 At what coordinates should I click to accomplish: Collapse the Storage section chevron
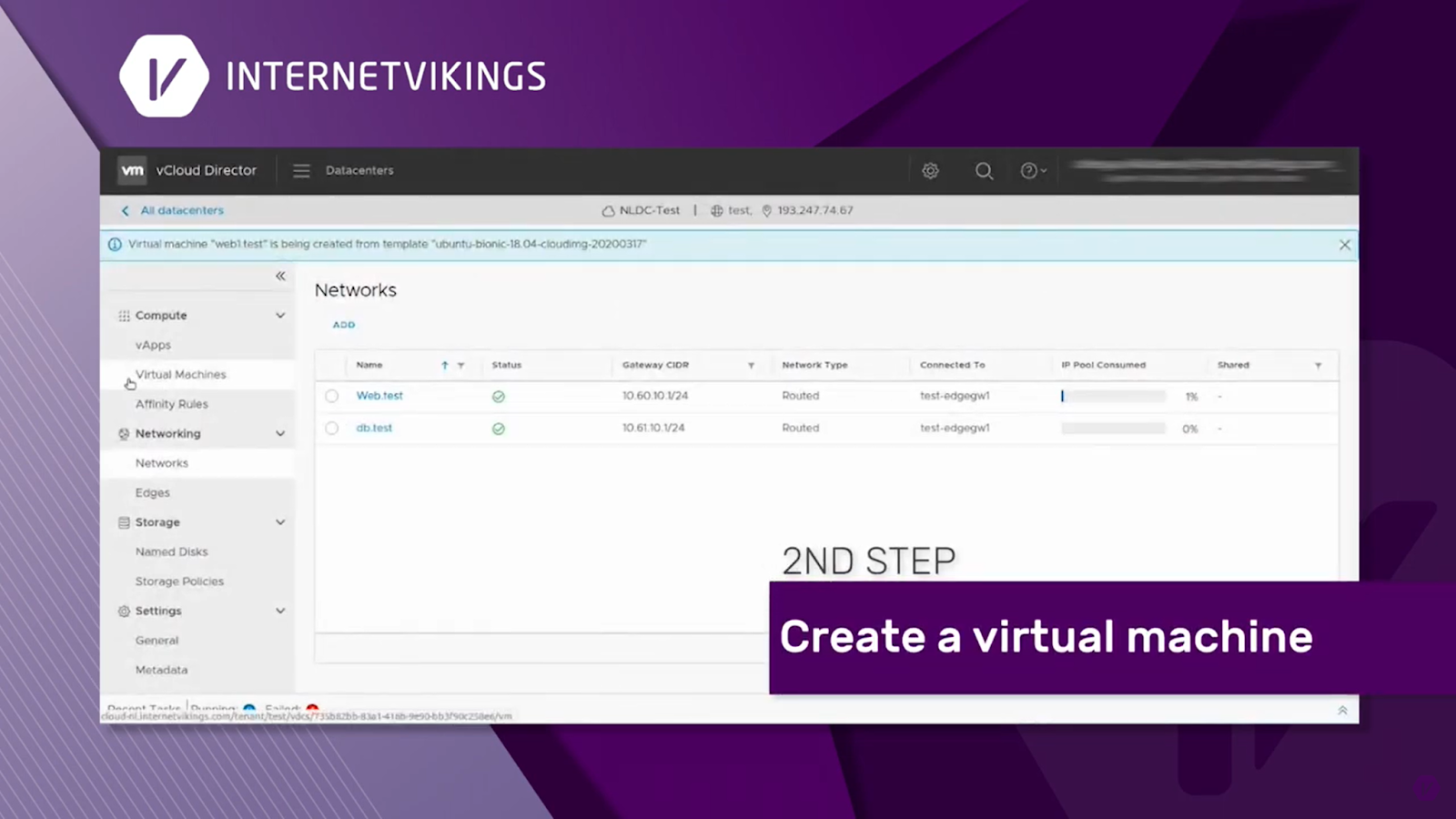click(x=280, y=522)
